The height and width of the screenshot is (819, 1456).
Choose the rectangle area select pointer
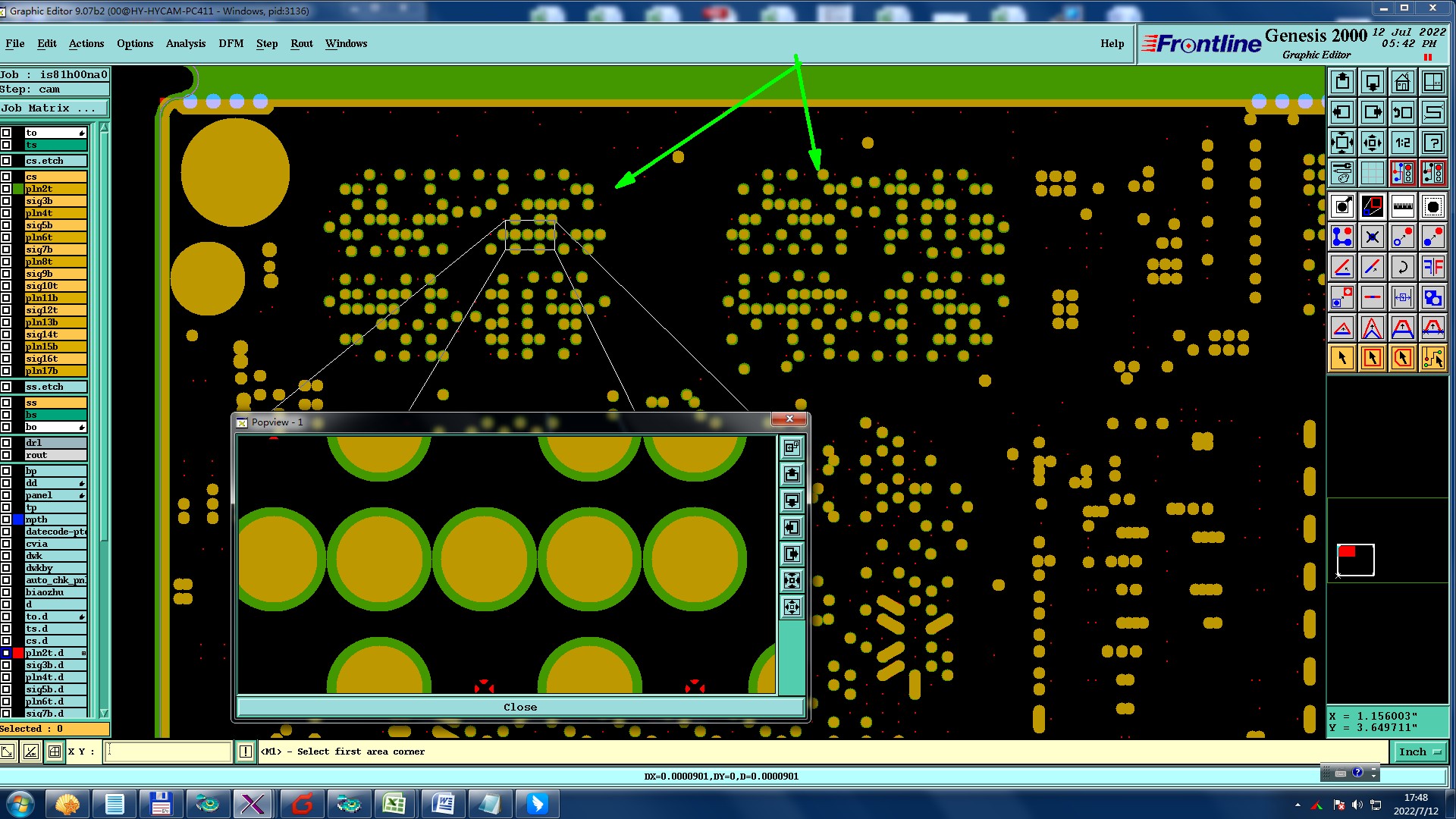[1372, 358]
